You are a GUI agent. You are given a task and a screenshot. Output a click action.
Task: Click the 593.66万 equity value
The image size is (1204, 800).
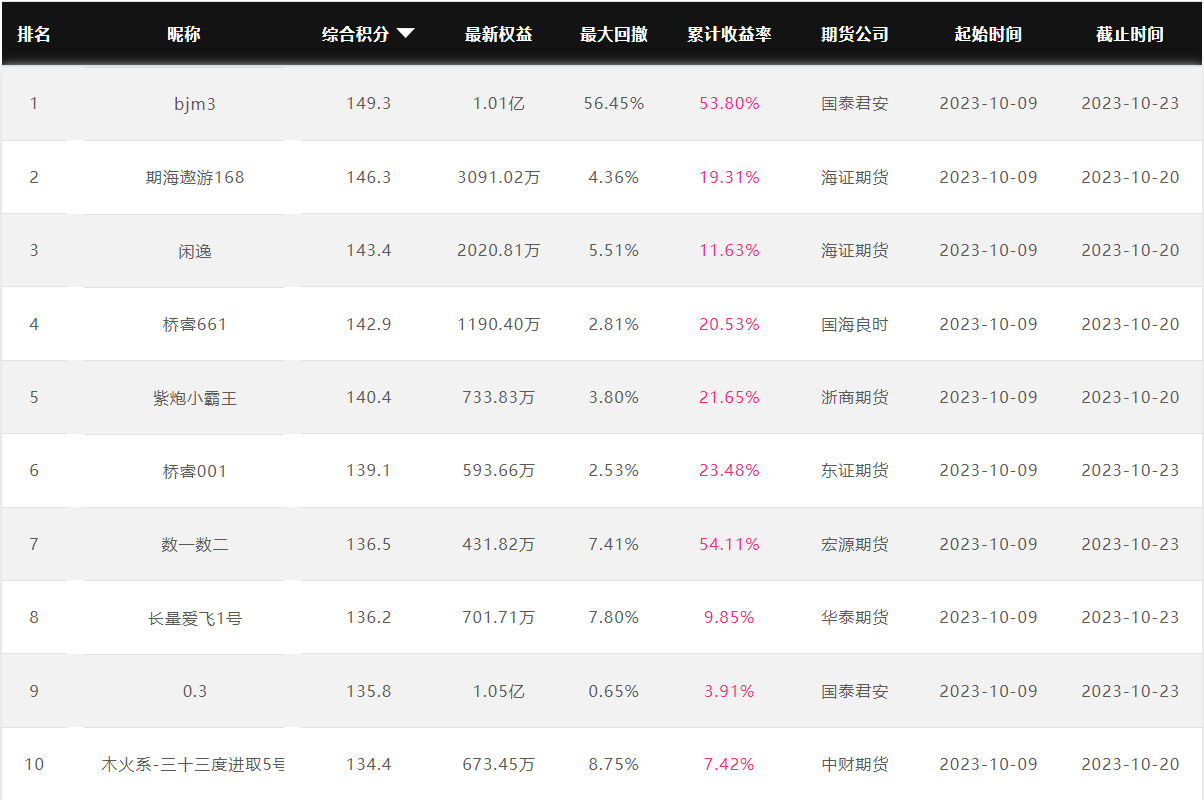[x=498, y=470]
